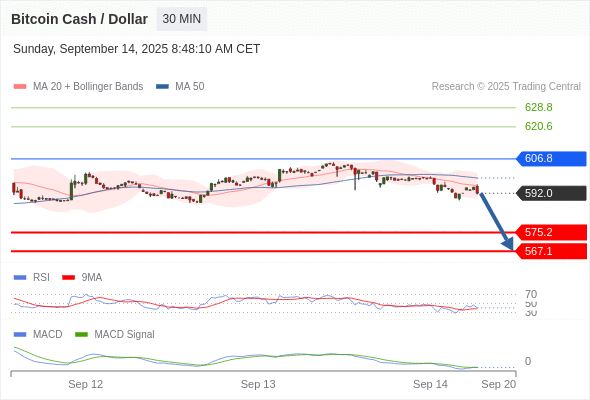
Task: Click the 567.1 red target tag
Action: pos(551,251)
